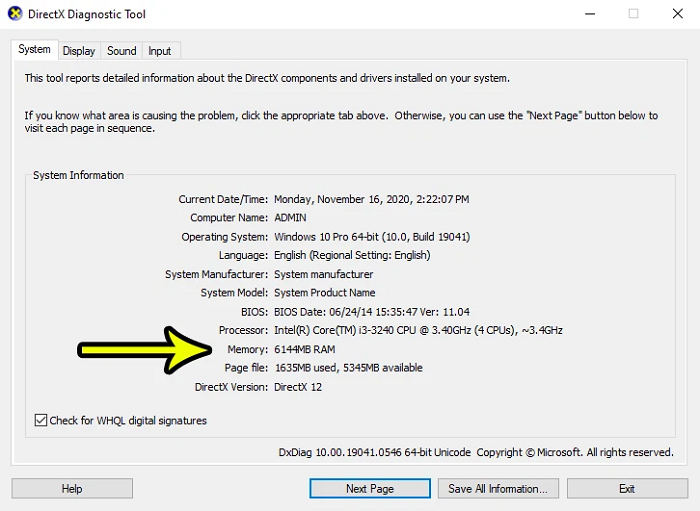The image size is (700, 511).
Task: Click the BIOS date value text
Action: [371, 312]
